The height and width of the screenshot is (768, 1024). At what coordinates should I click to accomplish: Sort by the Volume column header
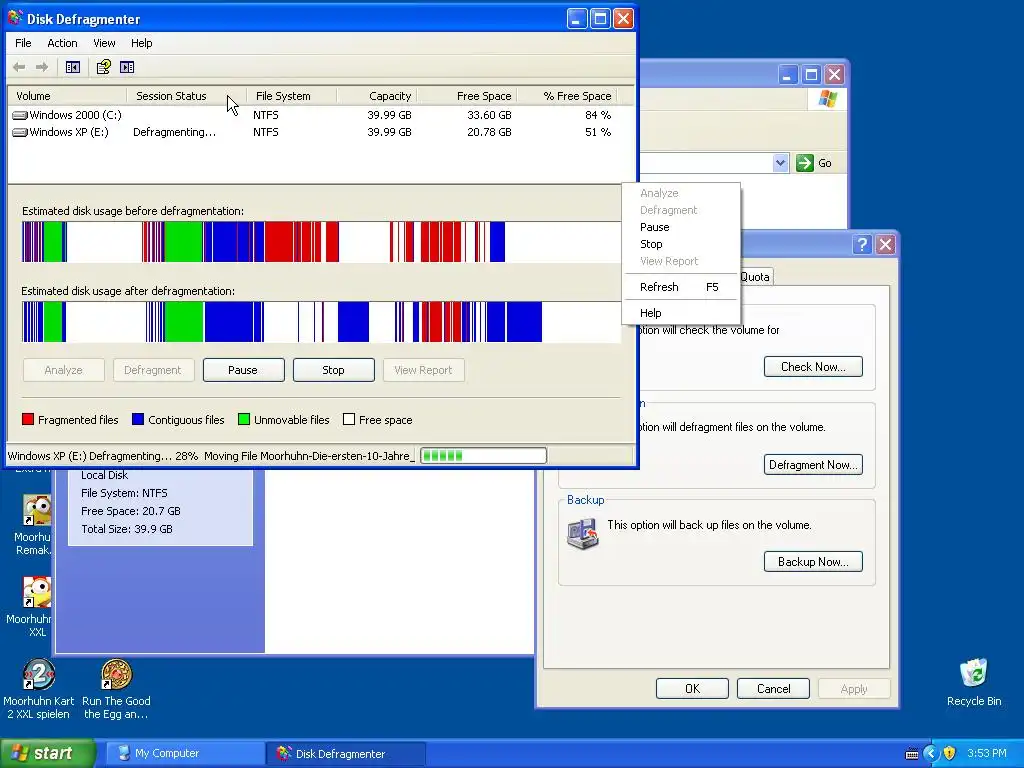[67, 96]
